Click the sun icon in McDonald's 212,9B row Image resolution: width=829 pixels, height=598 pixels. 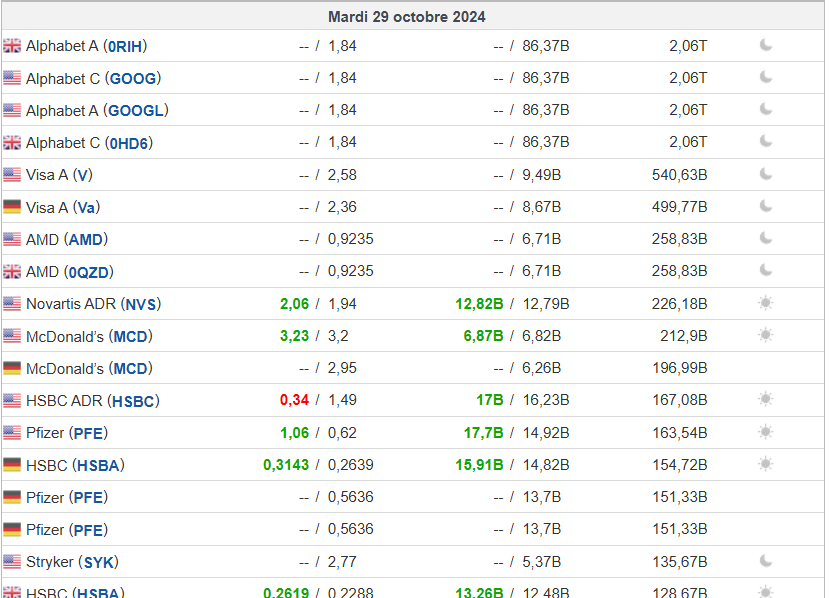point(766,335)
